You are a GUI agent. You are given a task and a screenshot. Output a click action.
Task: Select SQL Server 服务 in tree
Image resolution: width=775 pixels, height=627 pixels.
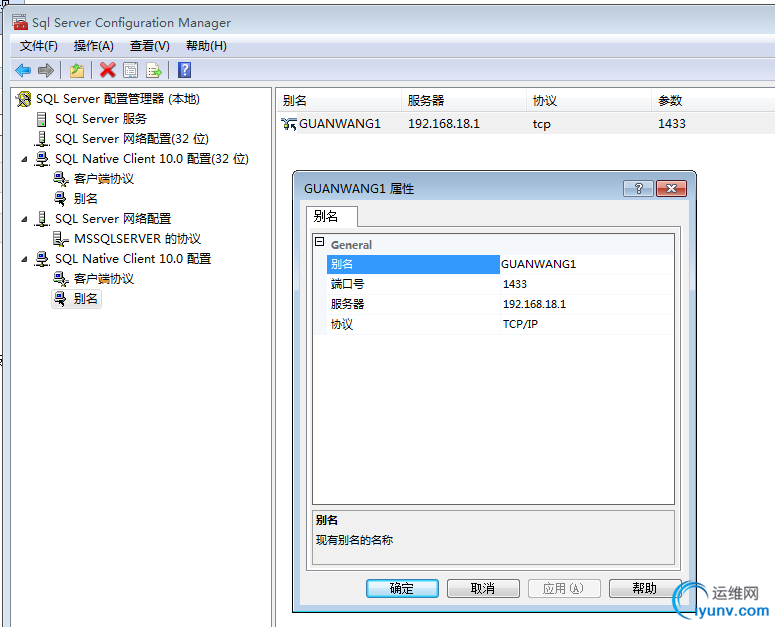click(101, 119)
